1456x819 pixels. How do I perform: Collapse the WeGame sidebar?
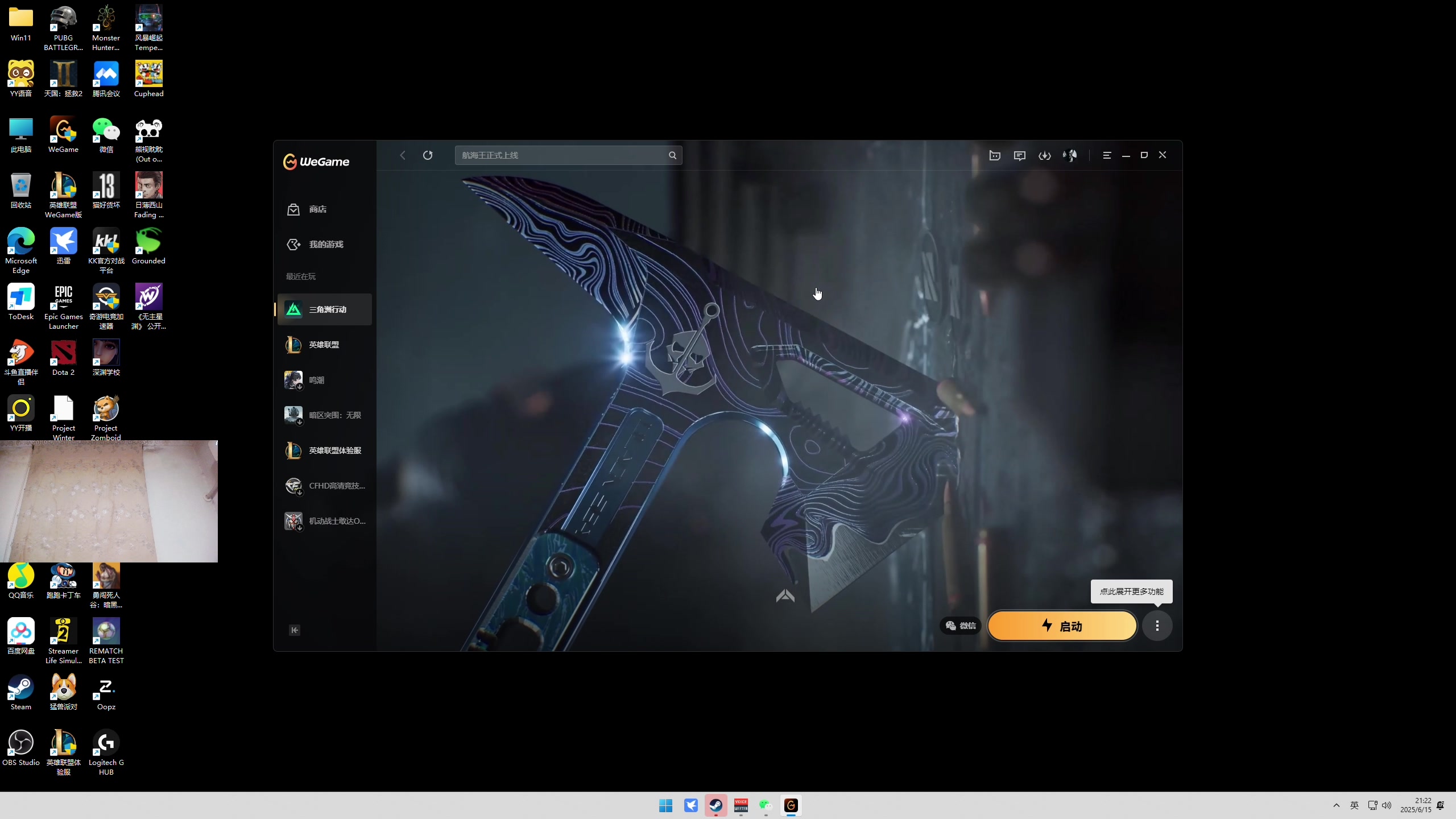(x=295, y=630)
